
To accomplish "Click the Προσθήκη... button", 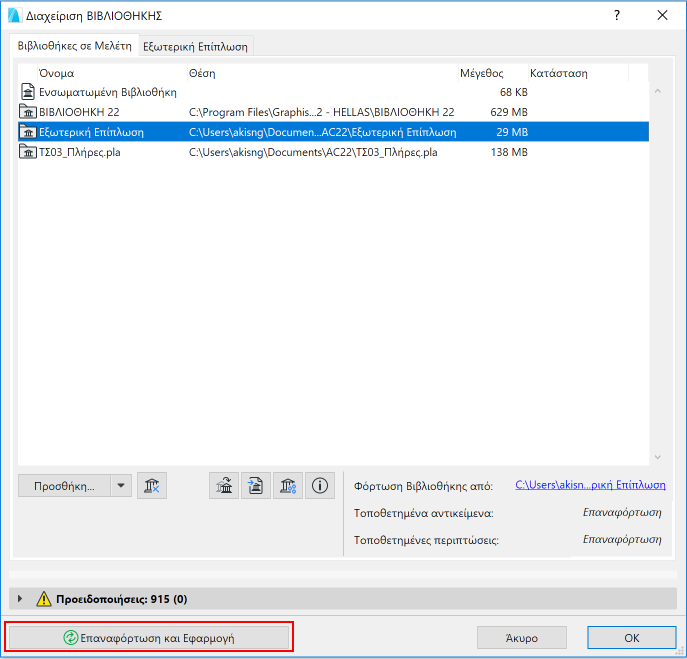I will pos(64,485).
